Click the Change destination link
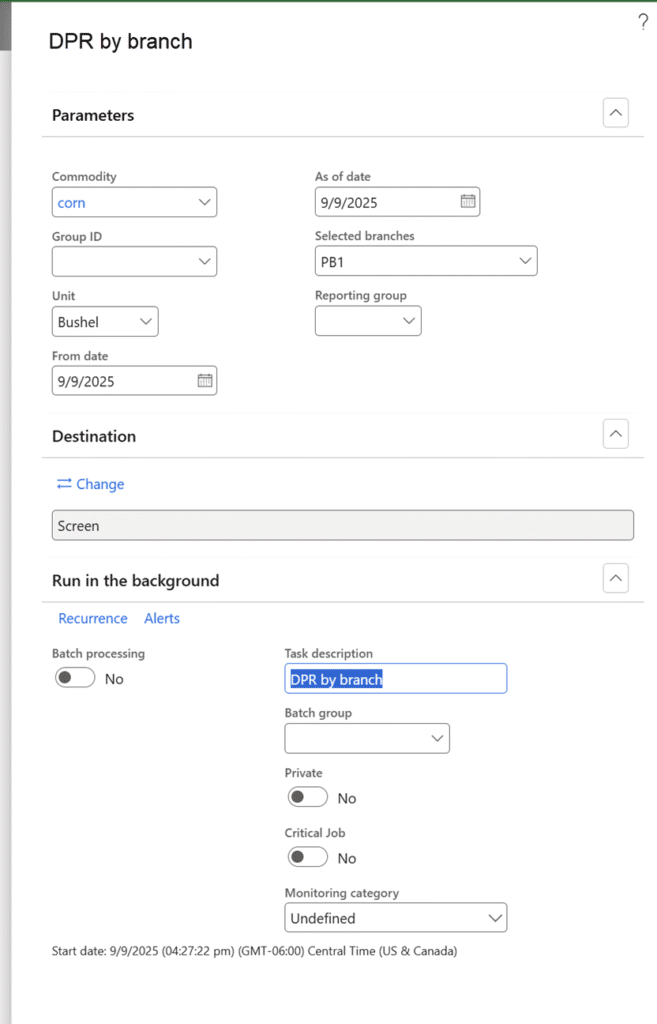This screenshot has height=1024, width=657. point(91,484)
